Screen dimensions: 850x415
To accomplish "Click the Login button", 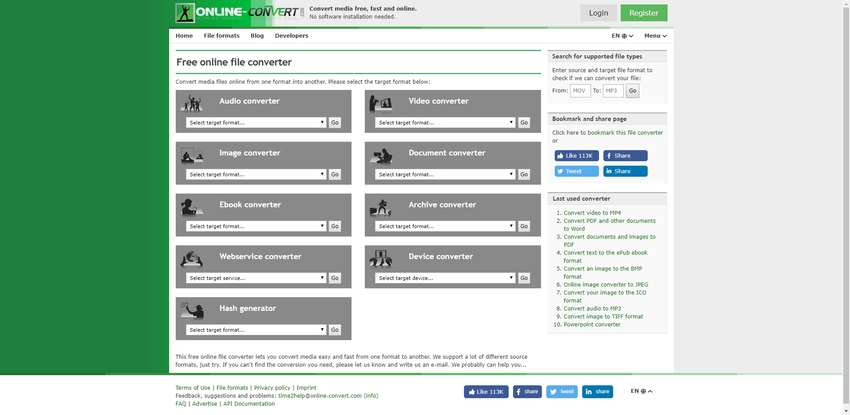I will coord(598,13).
